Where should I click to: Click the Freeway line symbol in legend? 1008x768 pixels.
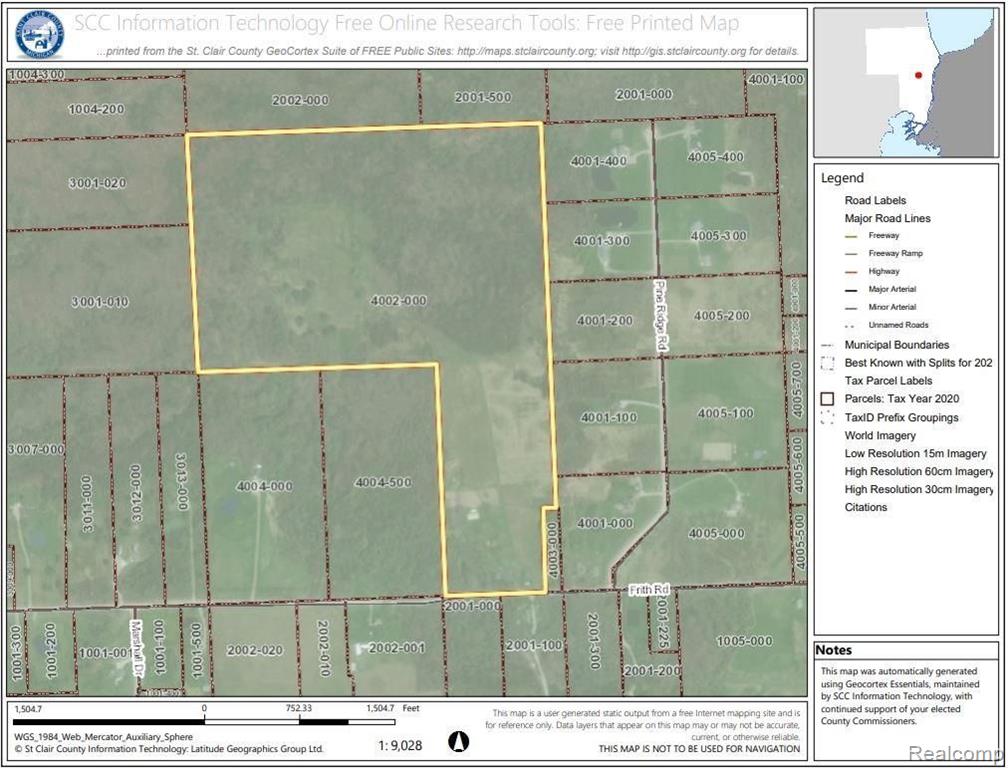[851, 236]
